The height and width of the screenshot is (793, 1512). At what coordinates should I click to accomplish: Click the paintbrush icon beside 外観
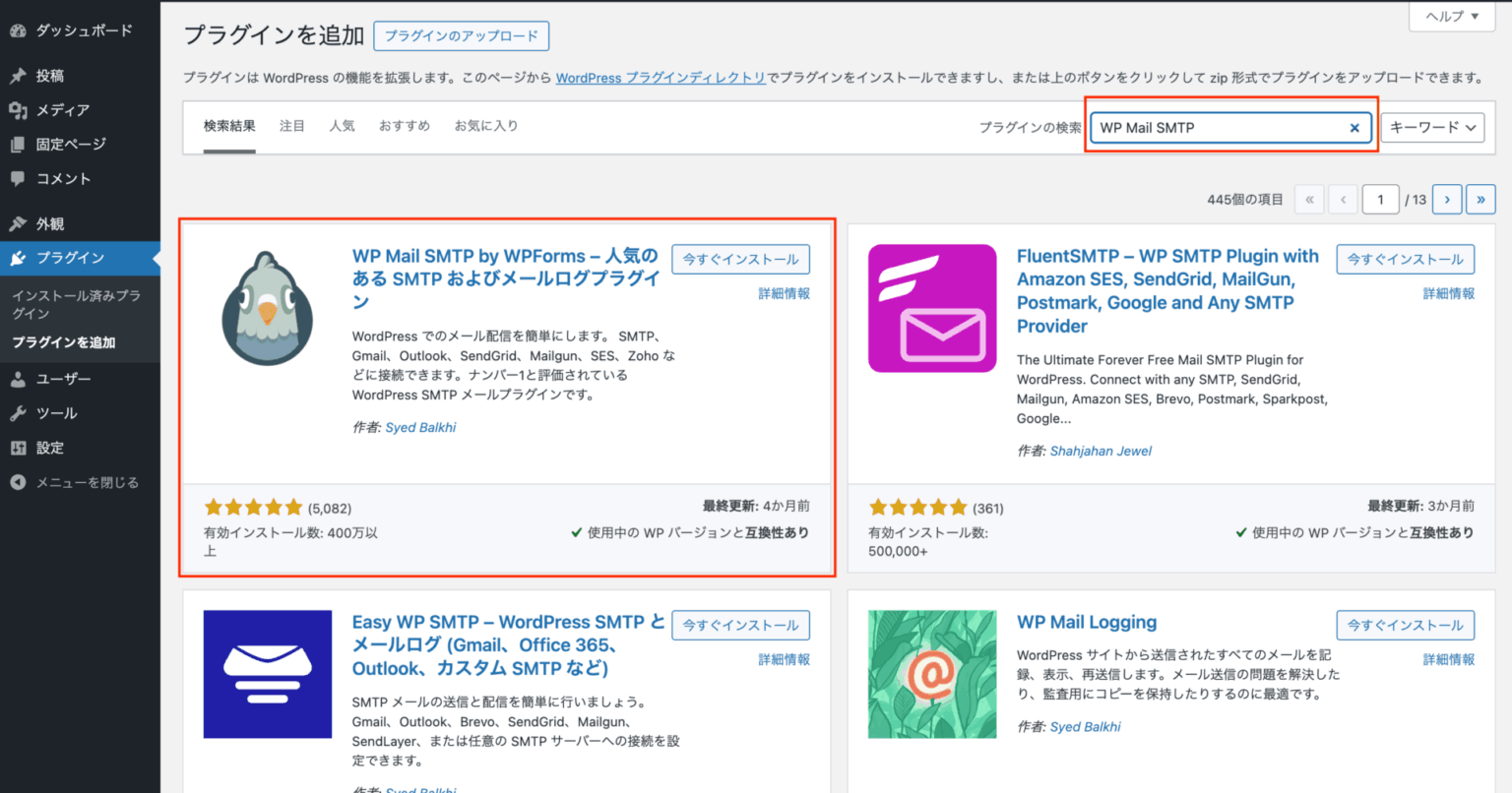pos(18,224)
